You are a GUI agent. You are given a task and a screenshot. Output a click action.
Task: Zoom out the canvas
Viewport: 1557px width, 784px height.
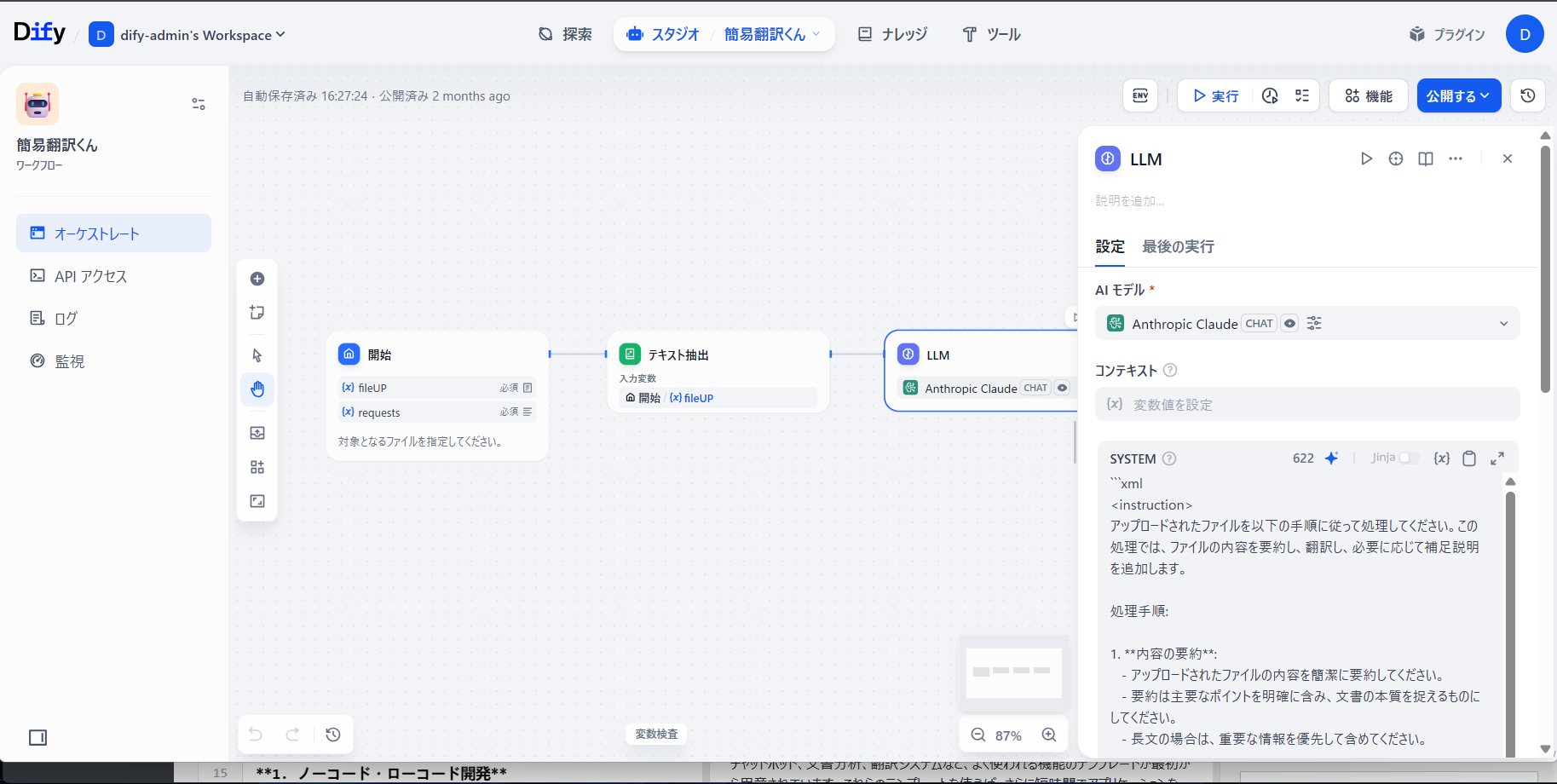[x=978, y=735]
